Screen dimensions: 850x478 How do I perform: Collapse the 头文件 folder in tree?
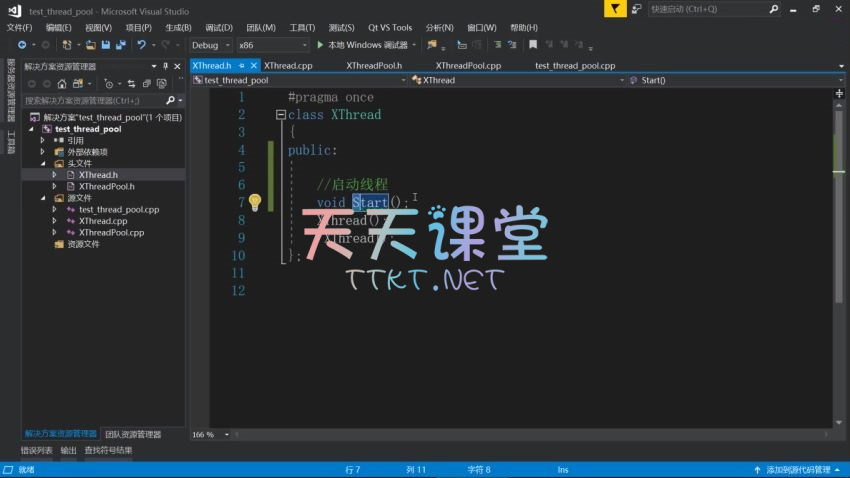point(43,163)
